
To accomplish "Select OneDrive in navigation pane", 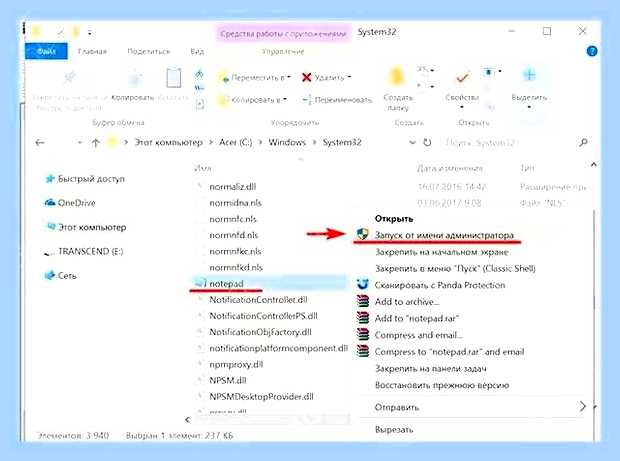I will coord(70,203).
